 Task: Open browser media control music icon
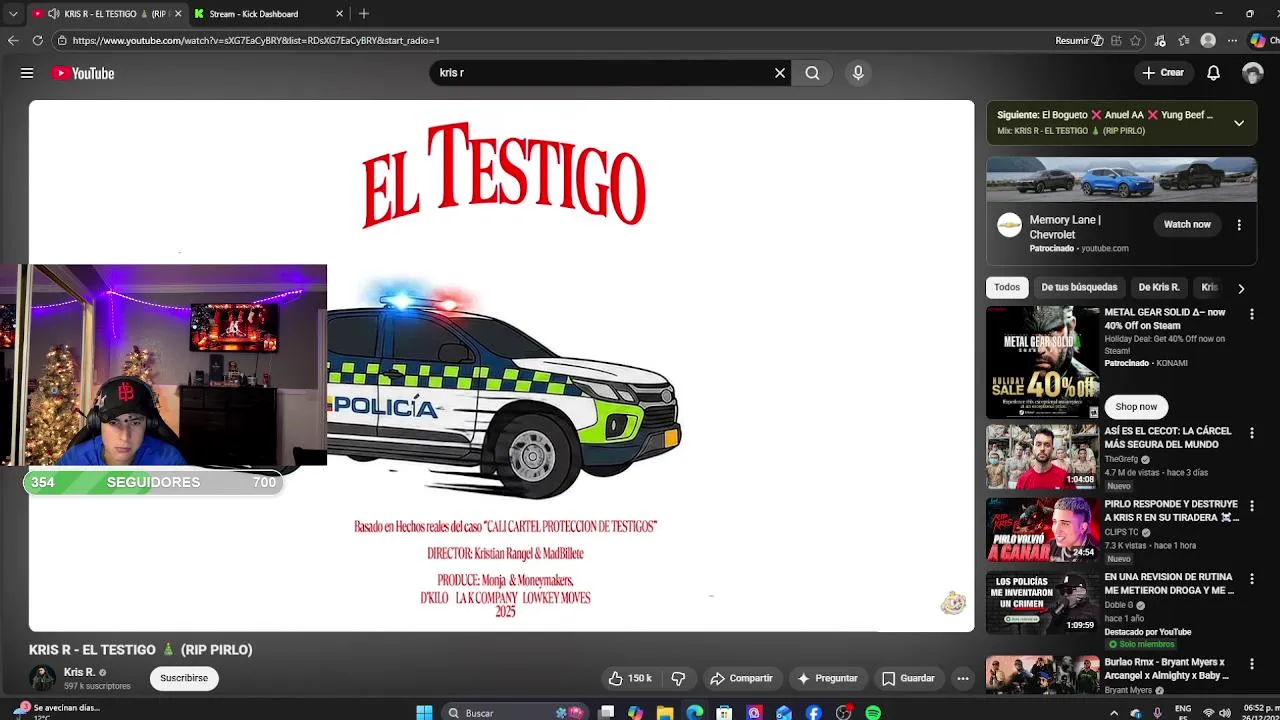pyautogui.click(x=1160, y=40)
